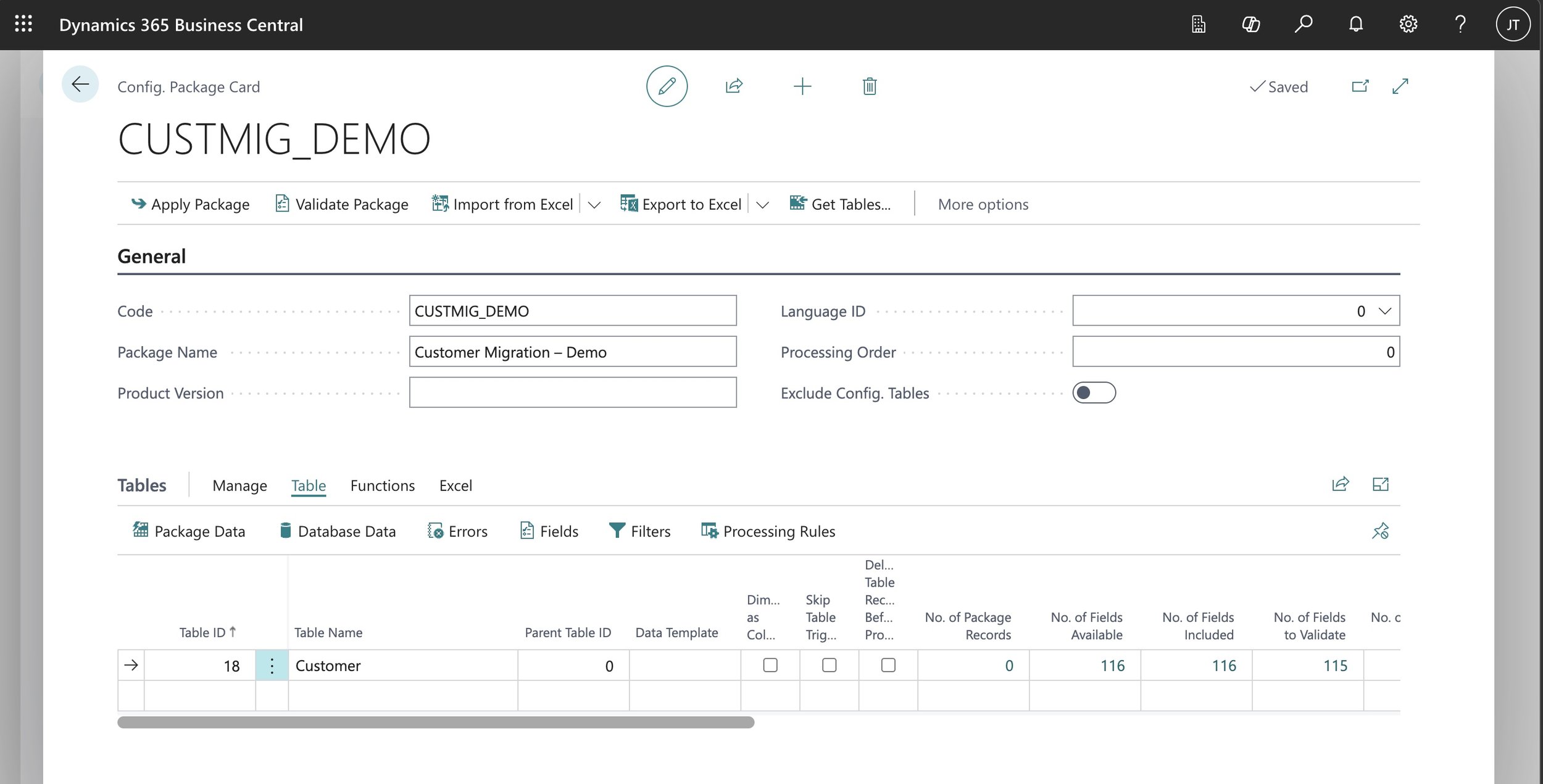Open the card in a new window

pos(1360,86)
